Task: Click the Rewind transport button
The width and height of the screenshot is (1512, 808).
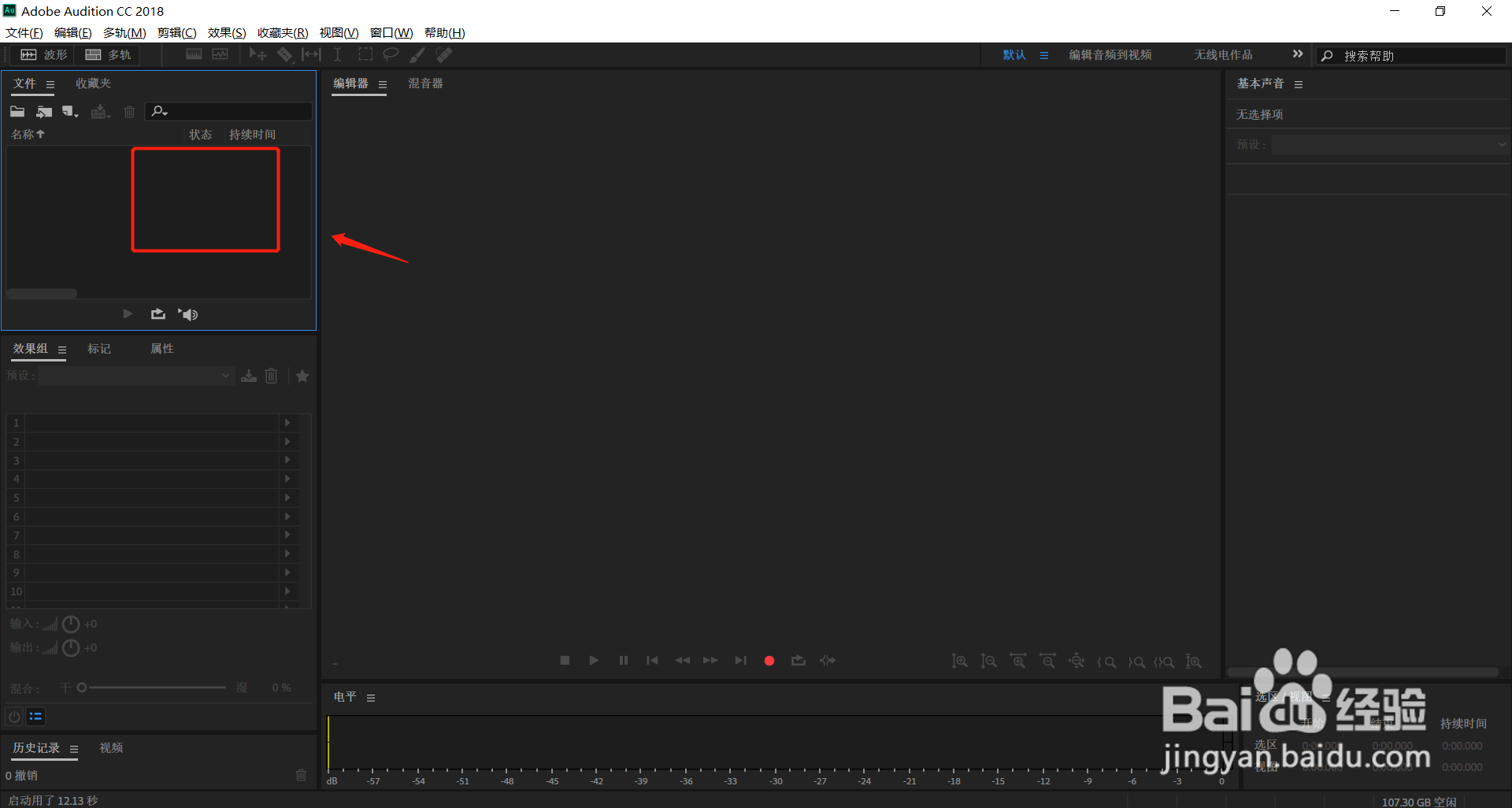Action: [682, 661]
